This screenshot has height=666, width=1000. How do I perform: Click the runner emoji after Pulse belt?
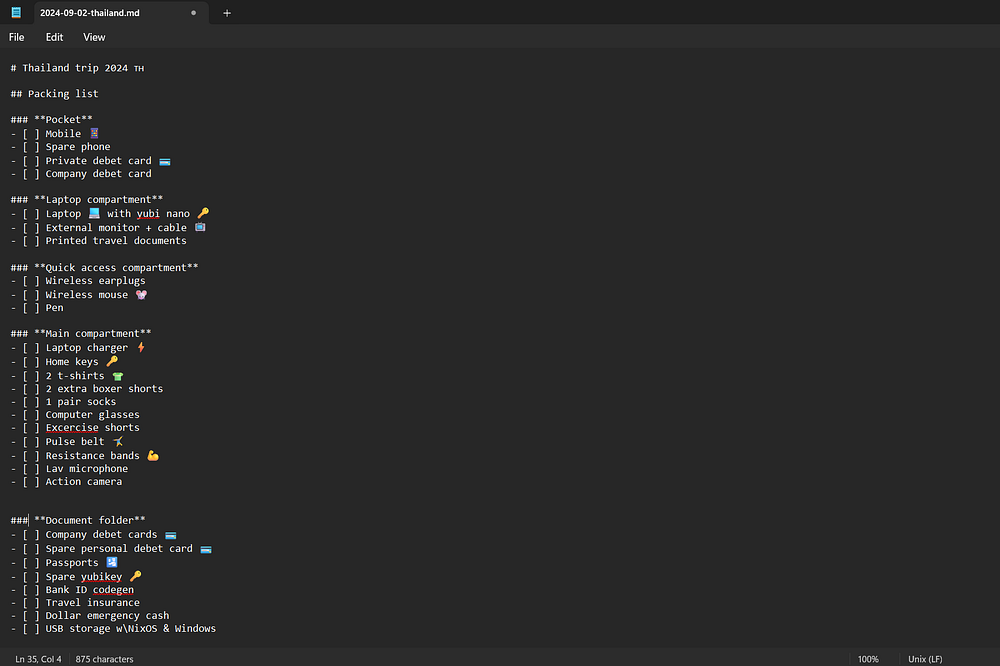[118, 441]
